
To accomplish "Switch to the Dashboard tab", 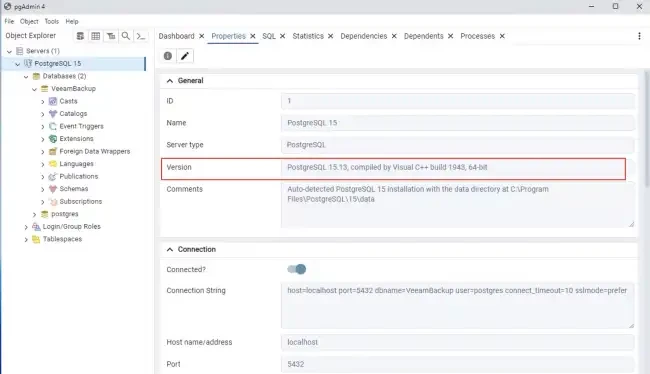I will tap(176, 36).
